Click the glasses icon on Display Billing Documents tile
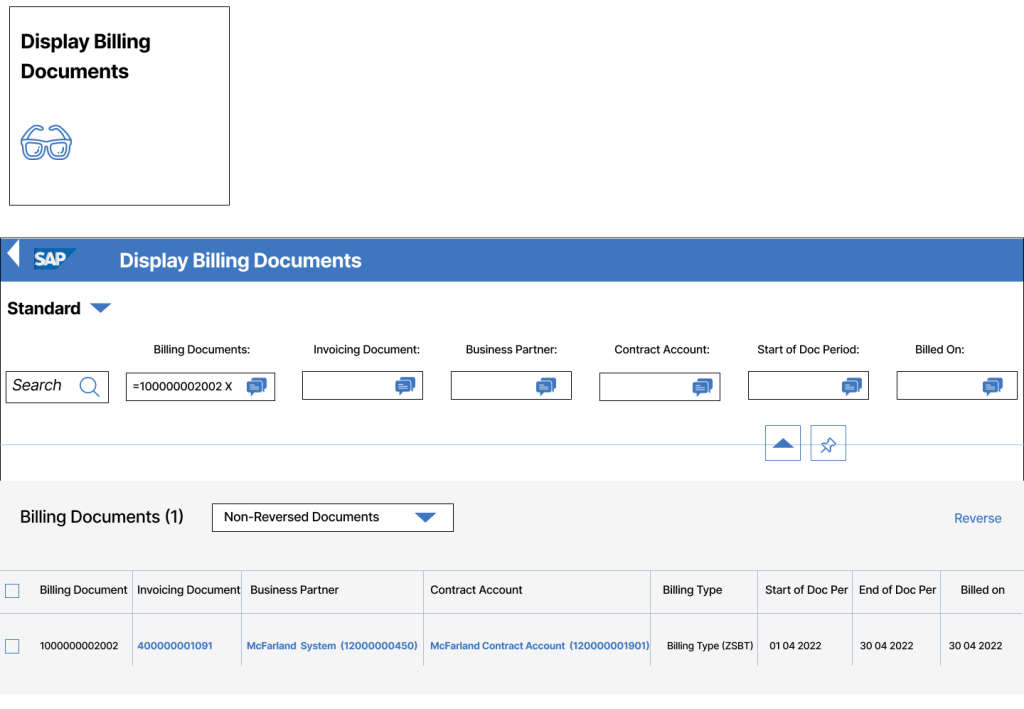The height and width of the screenshot is (709, 1024). click(44, 142)
